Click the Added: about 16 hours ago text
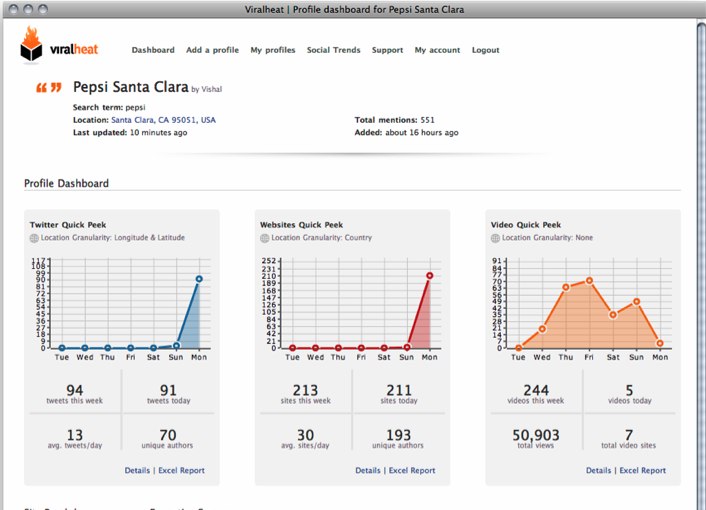The height and width of the screenshot is (510, 706). point(407,132)
